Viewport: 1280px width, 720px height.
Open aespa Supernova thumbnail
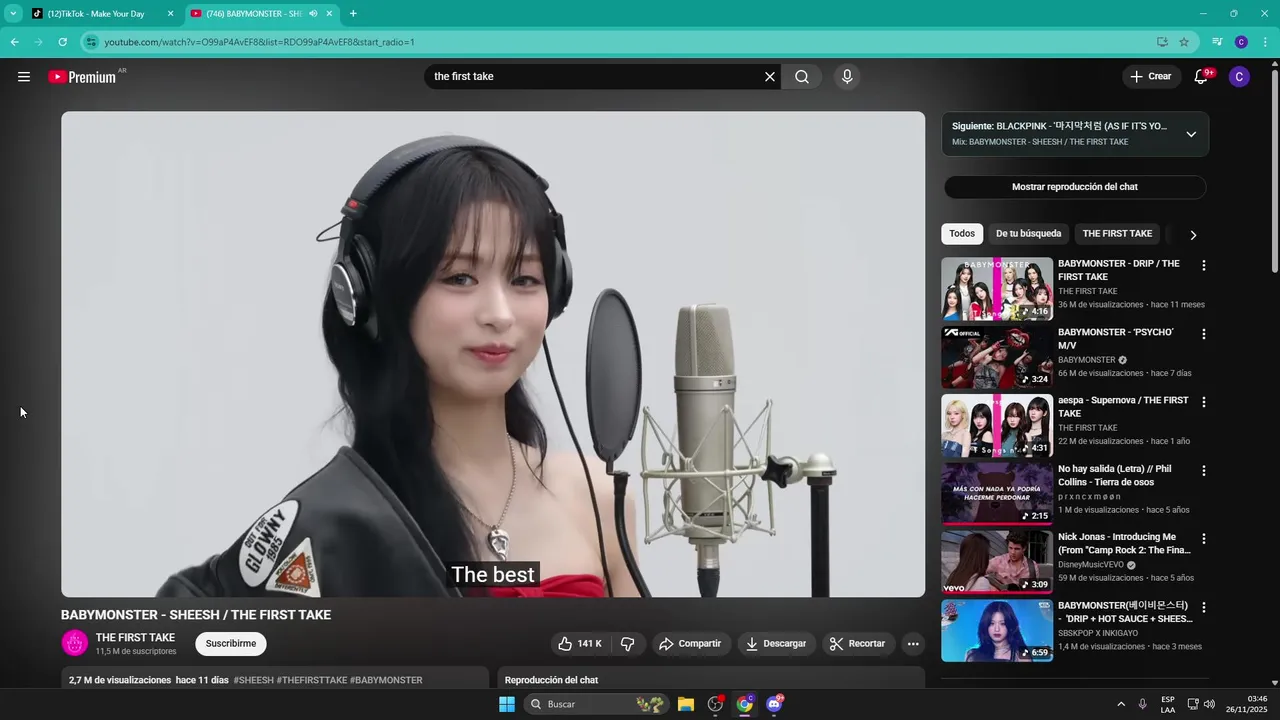(997, 425)
